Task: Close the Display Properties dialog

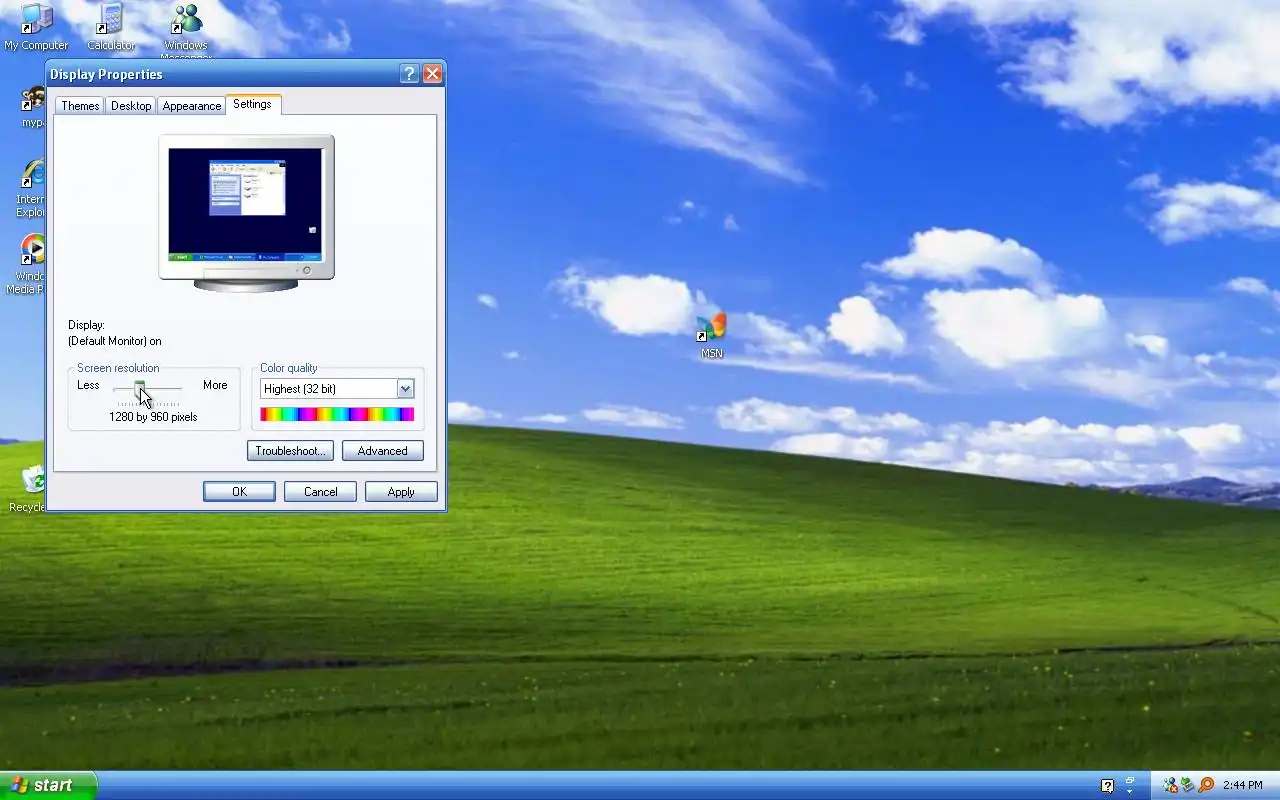Action: [432, 74]
